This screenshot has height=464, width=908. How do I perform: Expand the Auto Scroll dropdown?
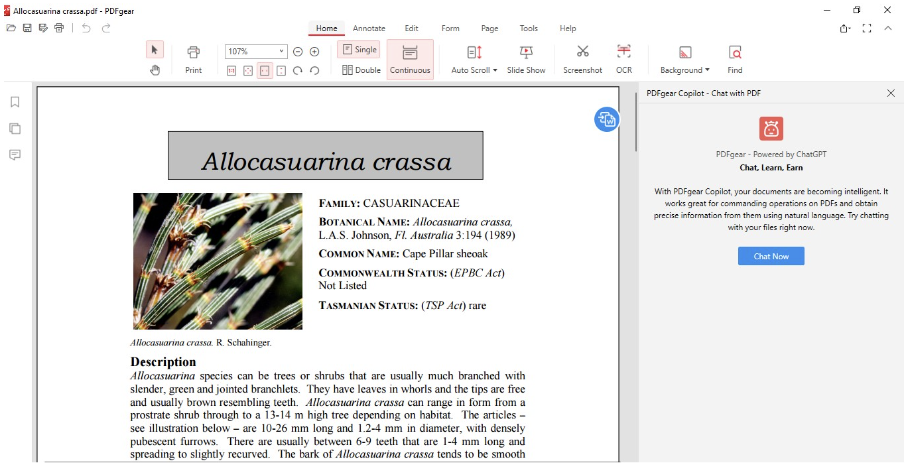[x=474, y=70]
